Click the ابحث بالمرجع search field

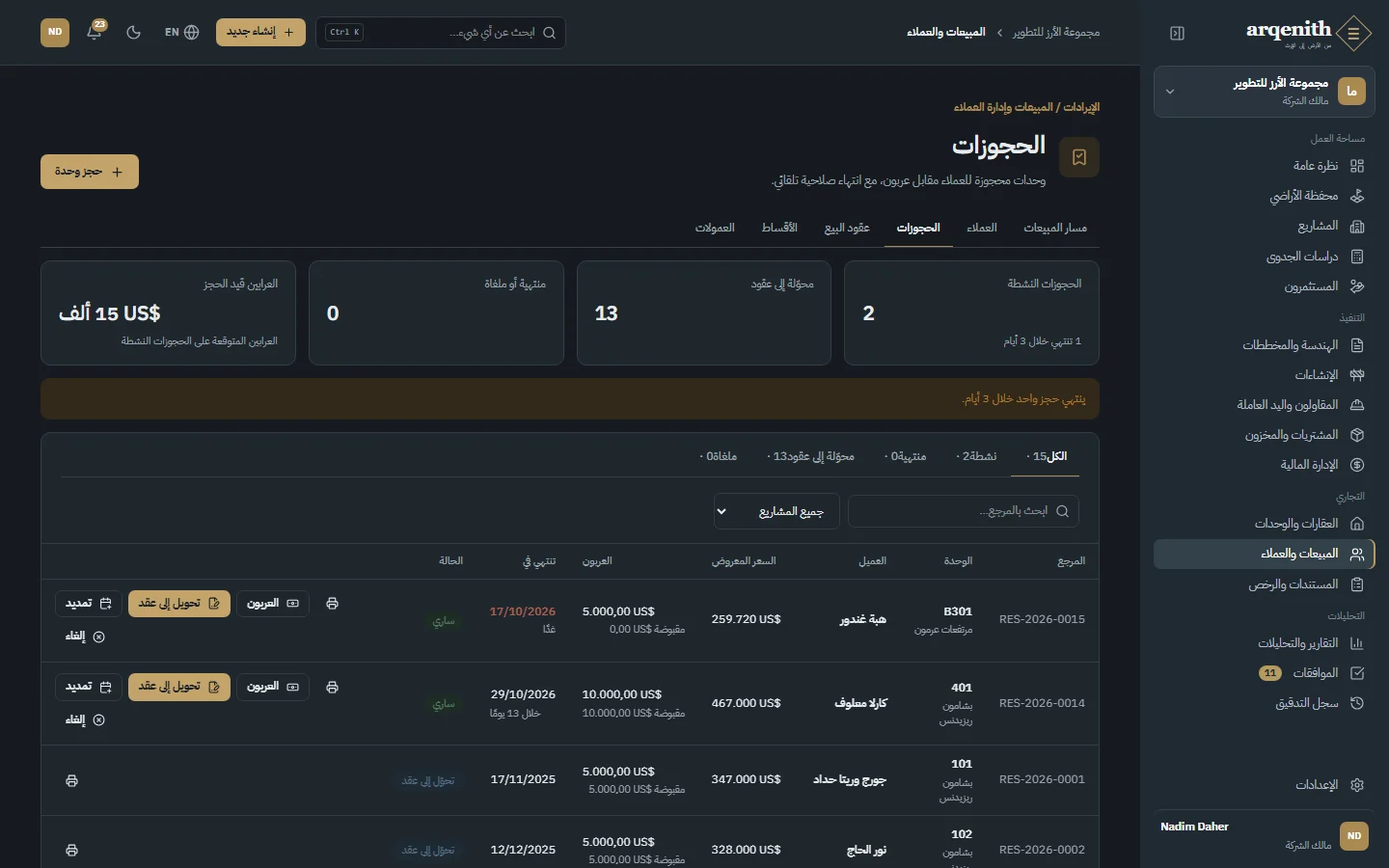pos(964,511)
